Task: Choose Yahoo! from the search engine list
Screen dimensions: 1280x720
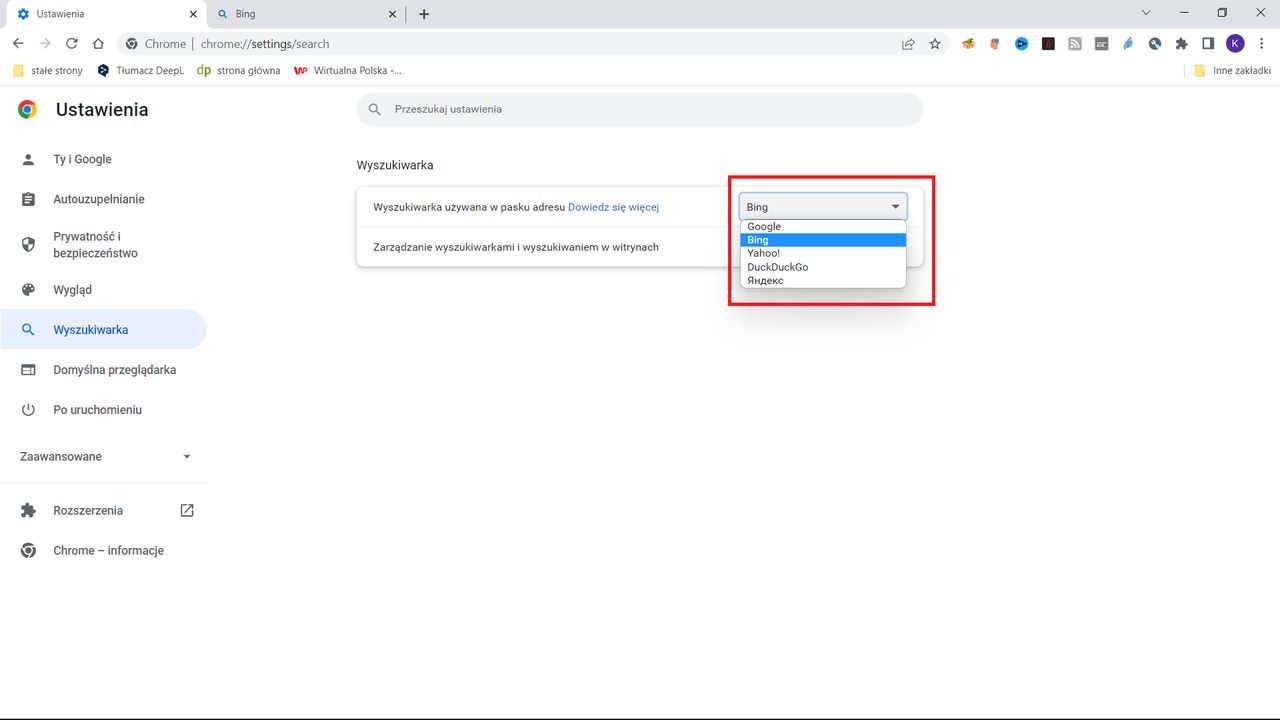Action: pos(823,253)
